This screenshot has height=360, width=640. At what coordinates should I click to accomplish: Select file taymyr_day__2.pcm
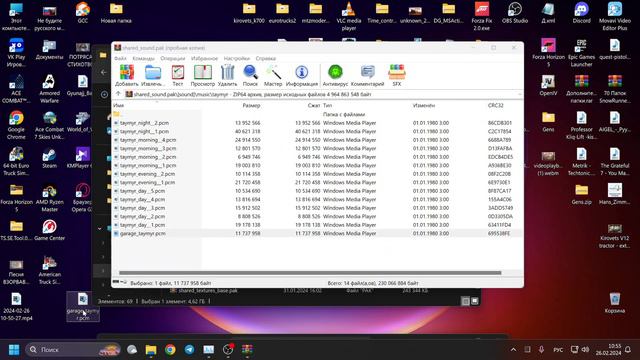(317, 216)
